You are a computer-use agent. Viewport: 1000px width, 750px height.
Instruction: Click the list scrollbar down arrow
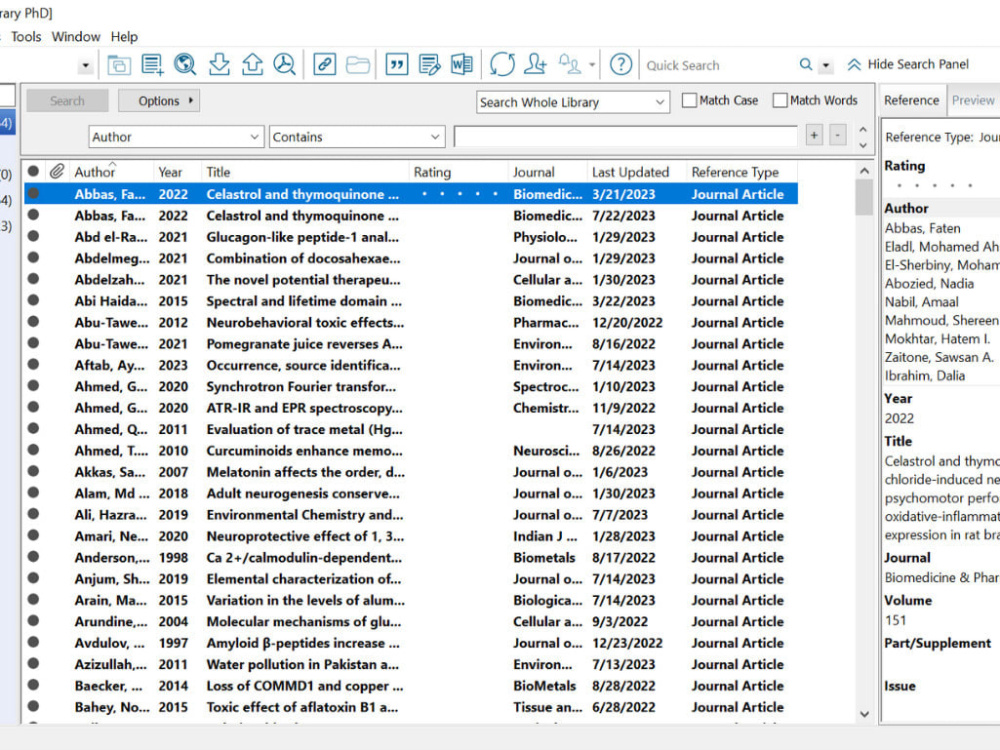[864, 714]
